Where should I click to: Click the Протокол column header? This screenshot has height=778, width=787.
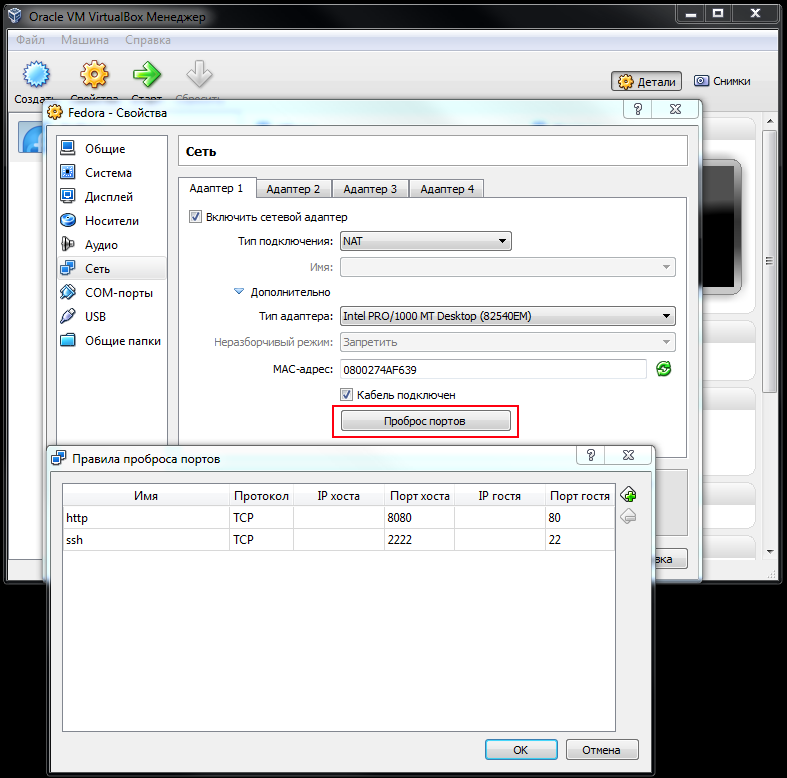[261, 496]
